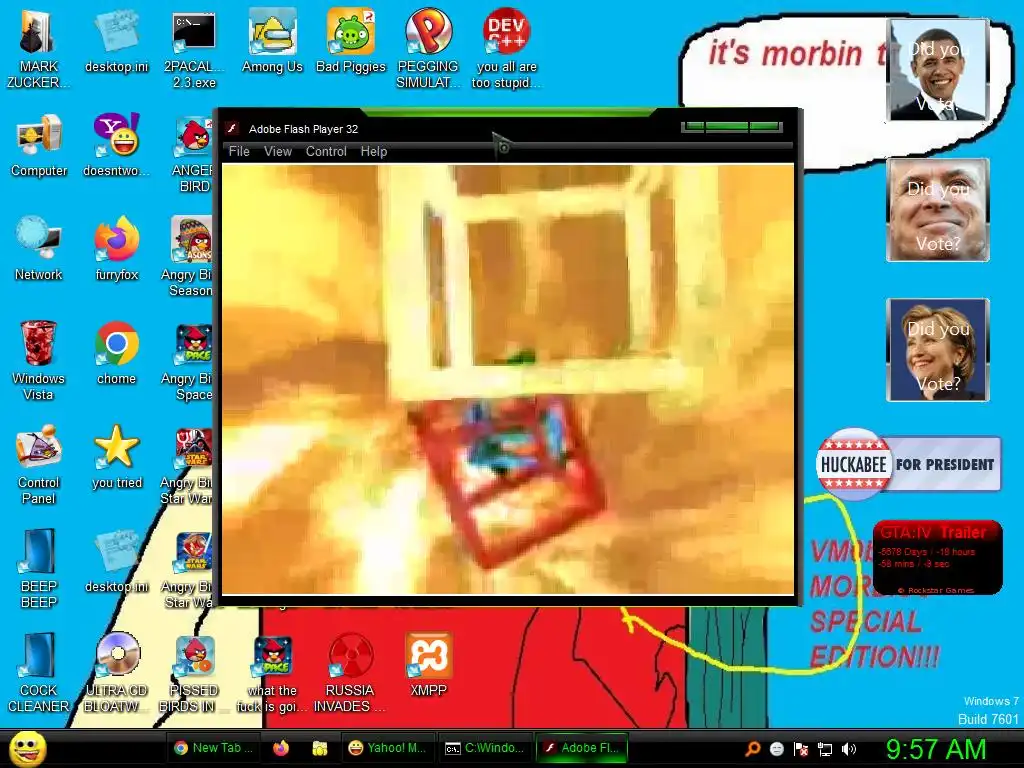Switch to Yahoo! M... taskbar button
This screenshot has width=1024, height=768.
point(387,748)
